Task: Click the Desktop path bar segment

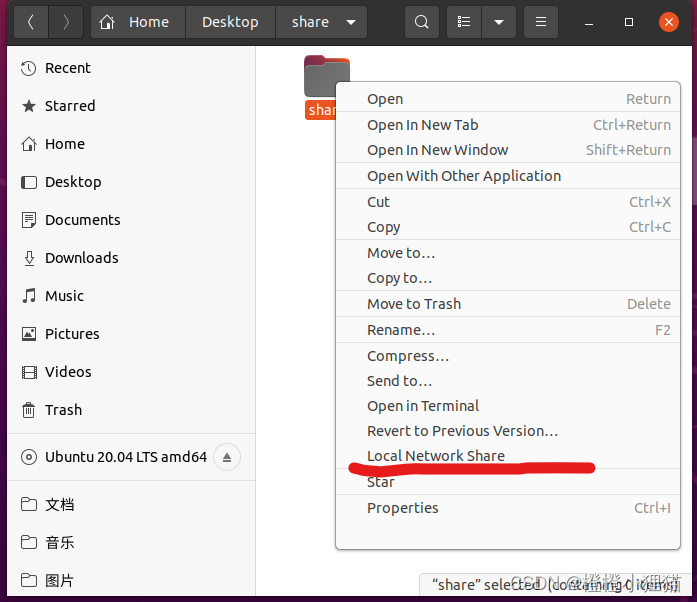Action: click(x=230, y=22)
